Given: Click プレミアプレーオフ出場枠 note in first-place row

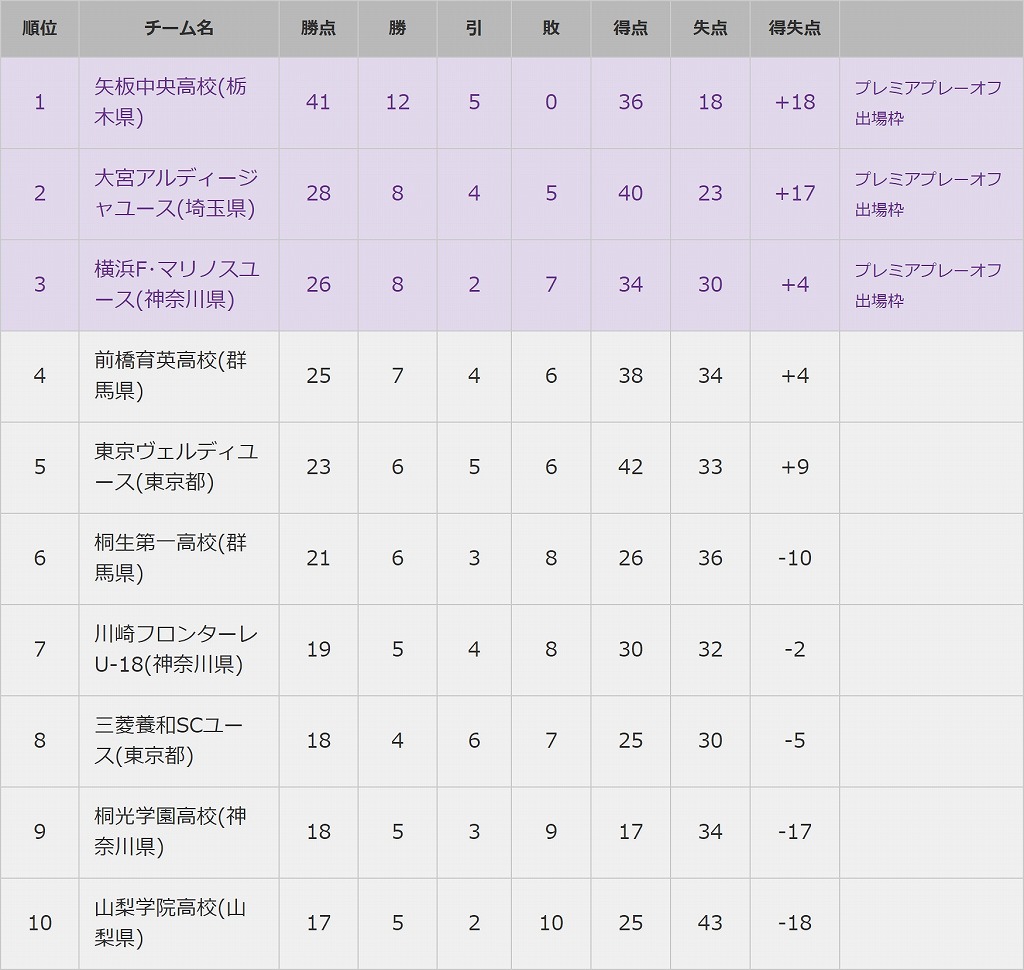Looking at the screenshot, I should (x=928, y=102).
